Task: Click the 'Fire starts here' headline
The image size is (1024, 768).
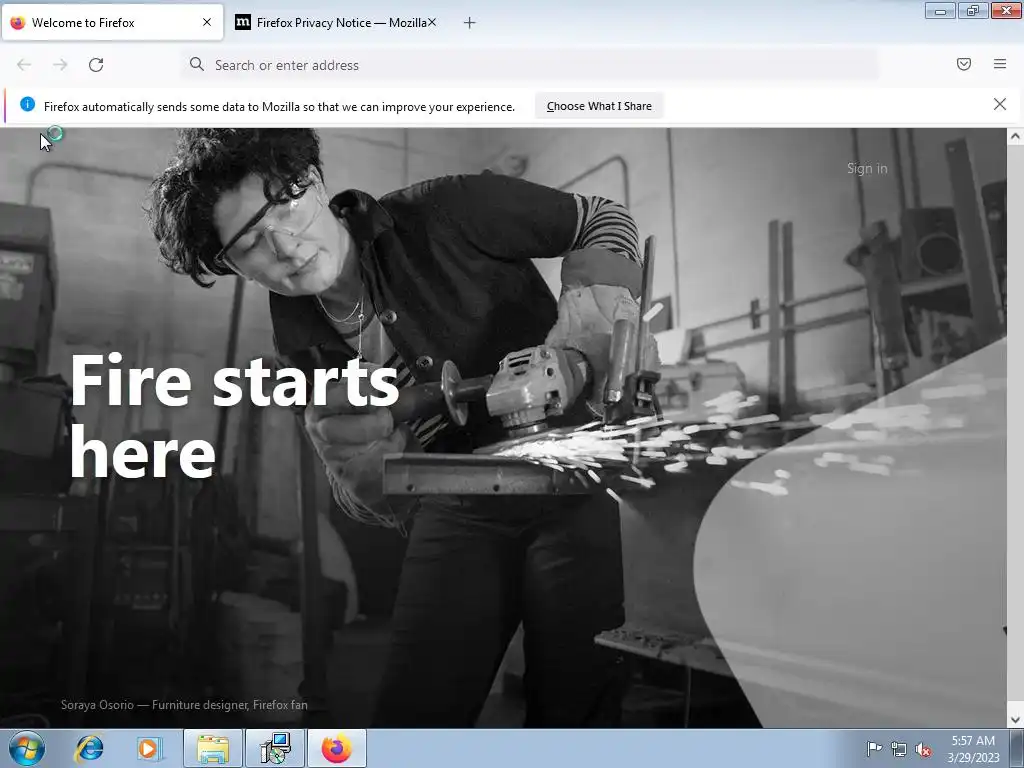Action: pos(234,415)
